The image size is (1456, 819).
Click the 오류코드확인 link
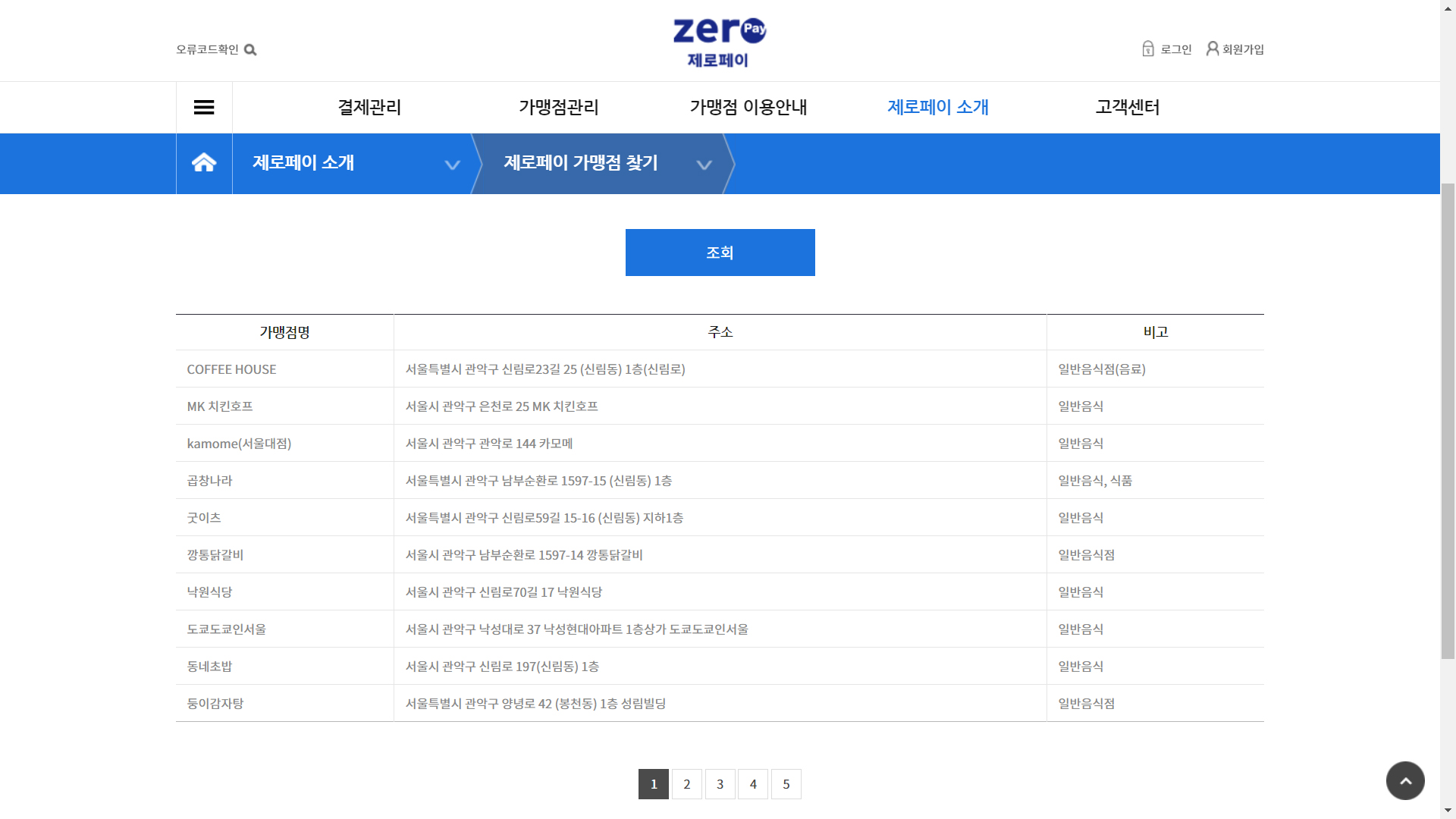tap(207, 49)
